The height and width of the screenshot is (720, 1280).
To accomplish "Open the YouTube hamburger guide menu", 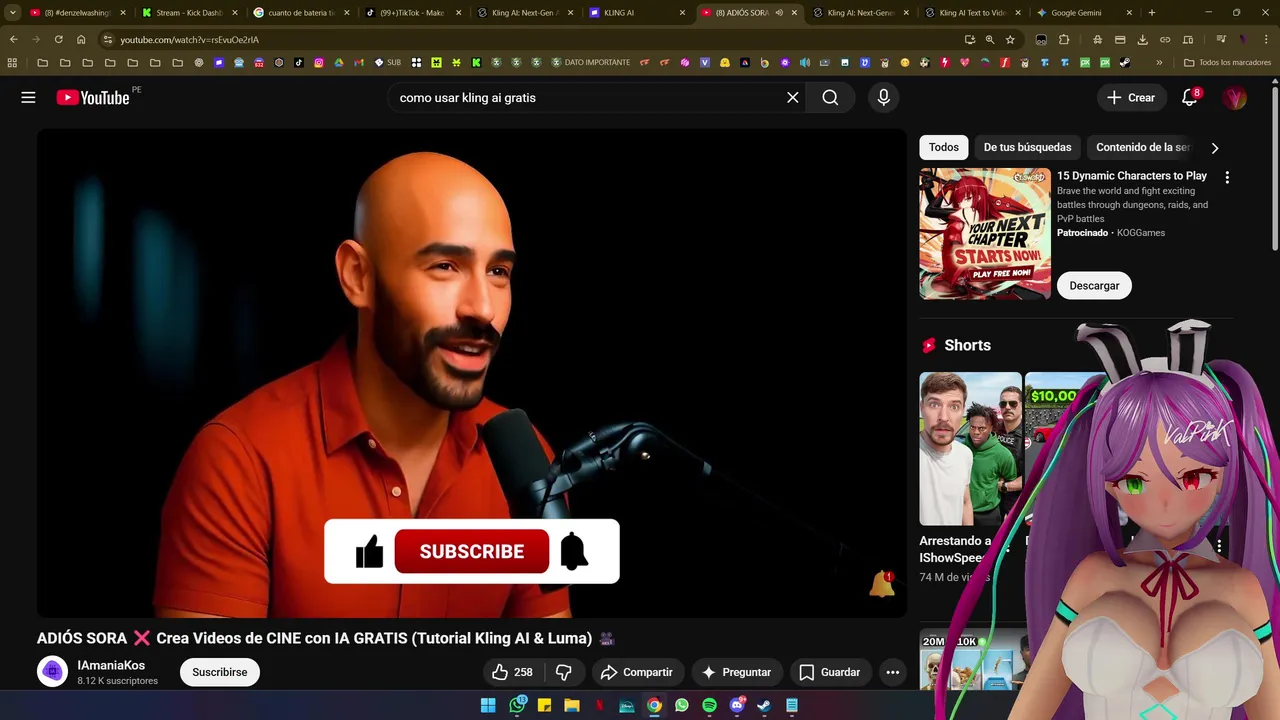I will (28, 97).
